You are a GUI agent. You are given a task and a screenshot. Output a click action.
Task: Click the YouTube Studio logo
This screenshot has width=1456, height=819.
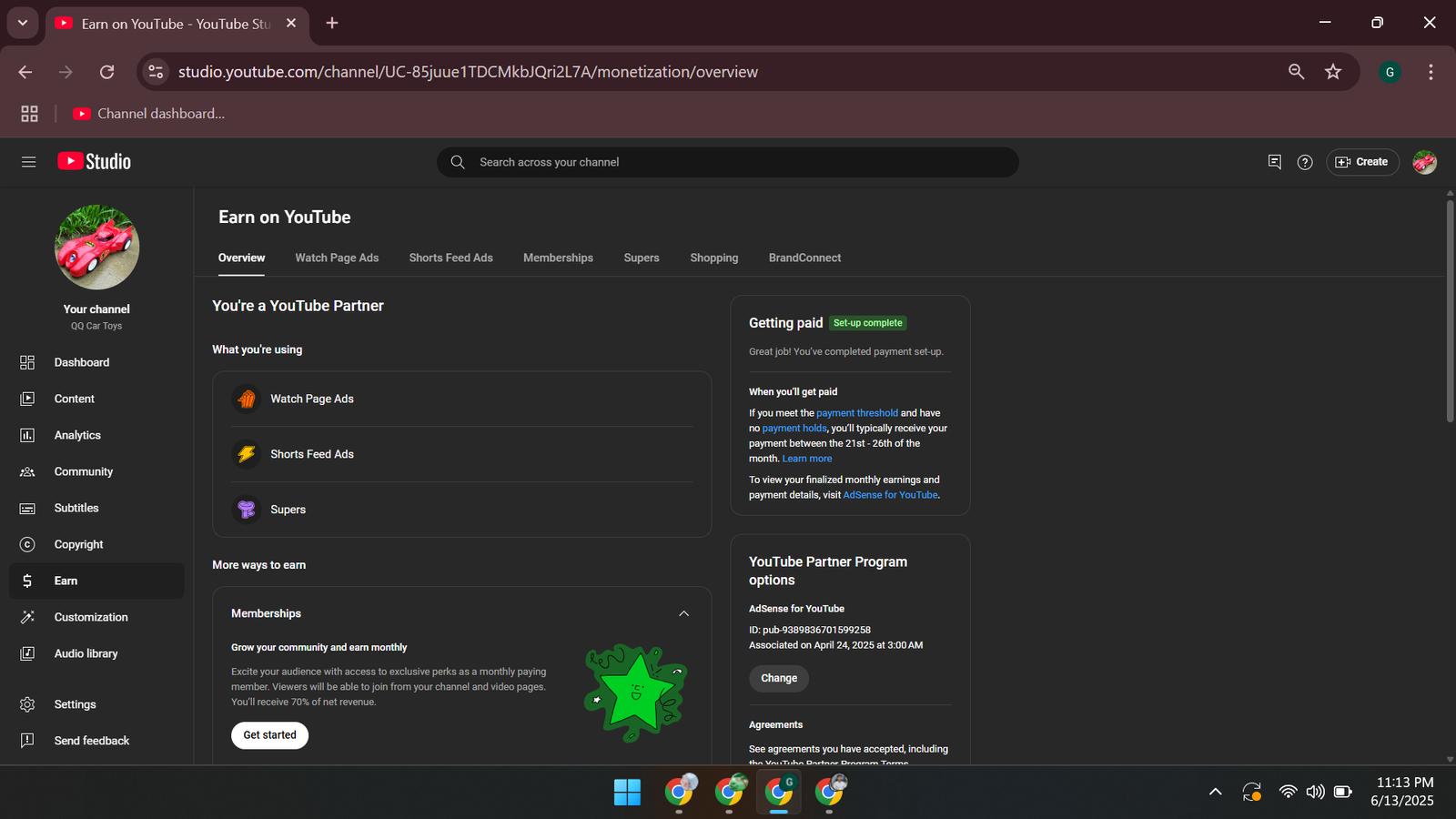tap(95, 162)
